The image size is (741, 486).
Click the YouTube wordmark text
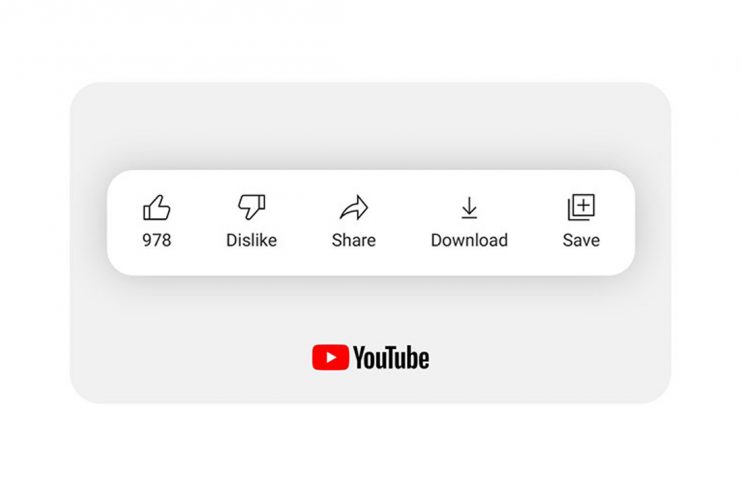click(391, 357)
